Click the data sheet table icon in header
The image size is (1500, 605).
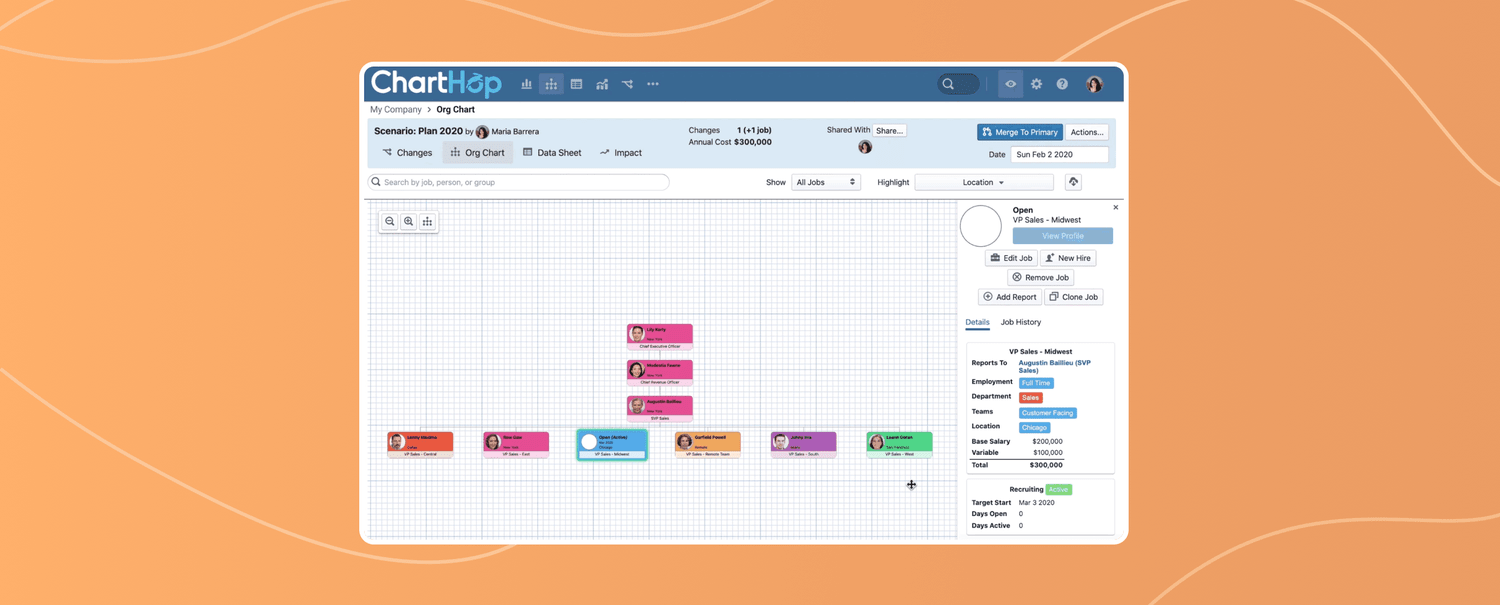(577, 85)
